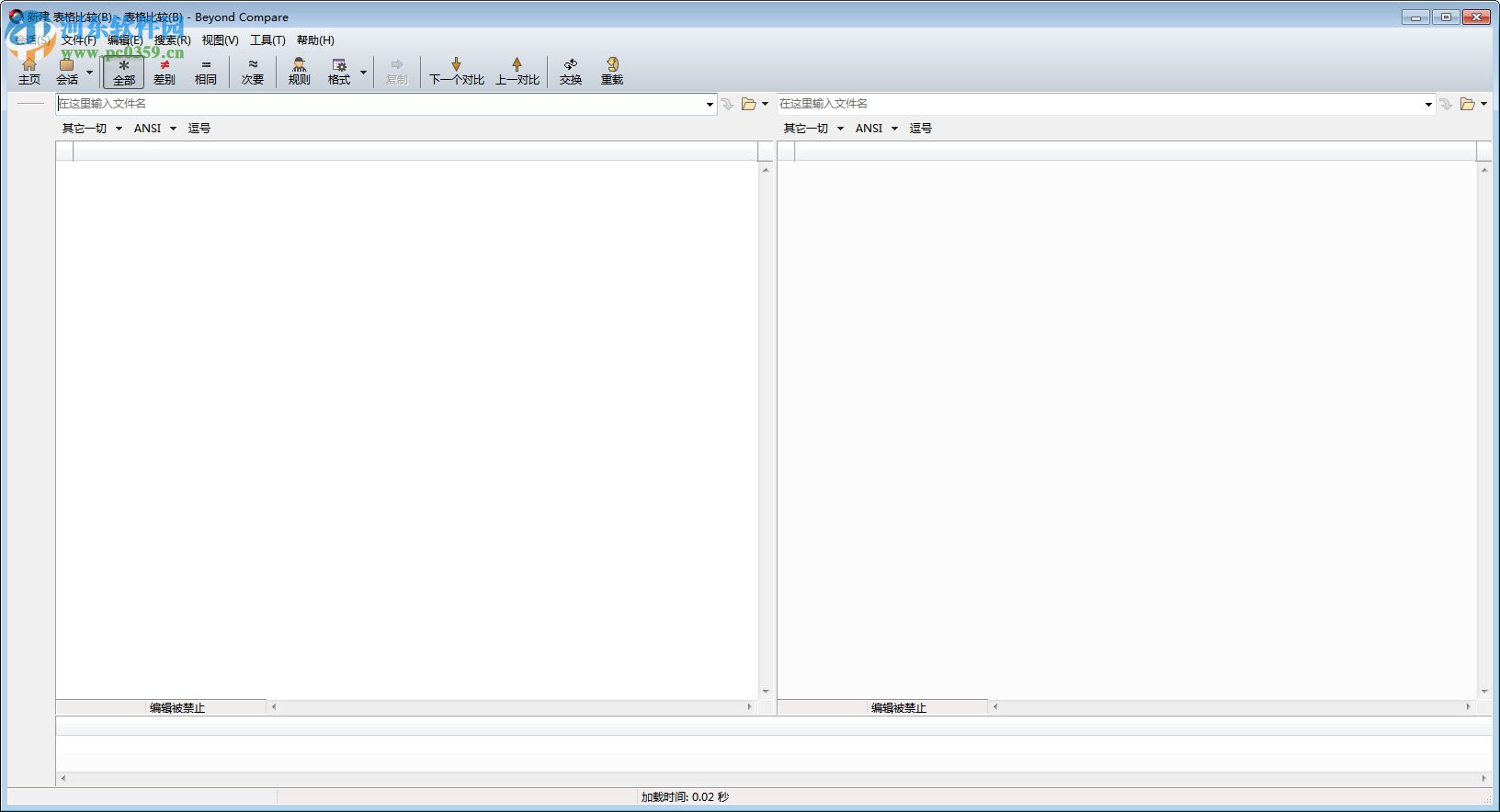This screenshot has height=812, width=1500.
Task: Expand the 会话 dropdown arrow
Action: click(x=89, y=72)
